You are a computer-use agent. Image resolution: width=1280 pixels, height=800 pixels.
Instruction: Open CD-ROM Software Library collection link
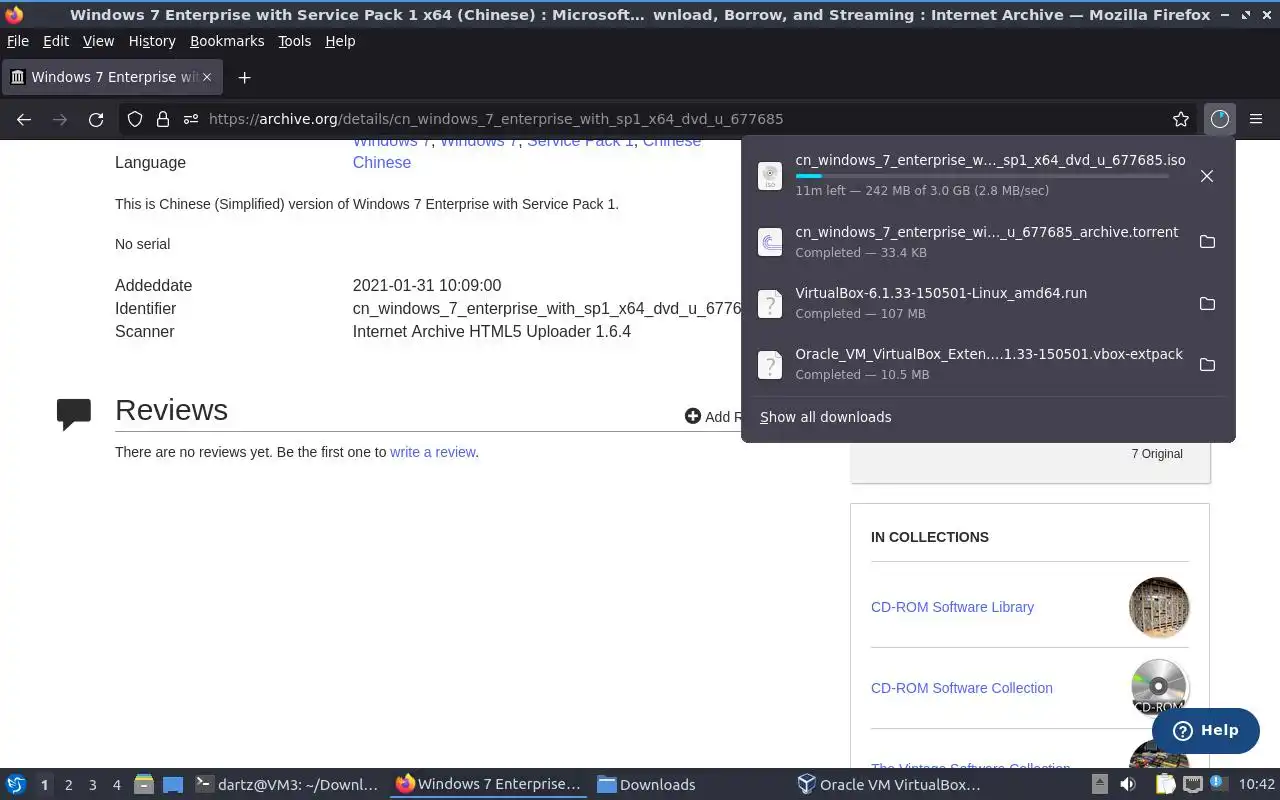952,607
